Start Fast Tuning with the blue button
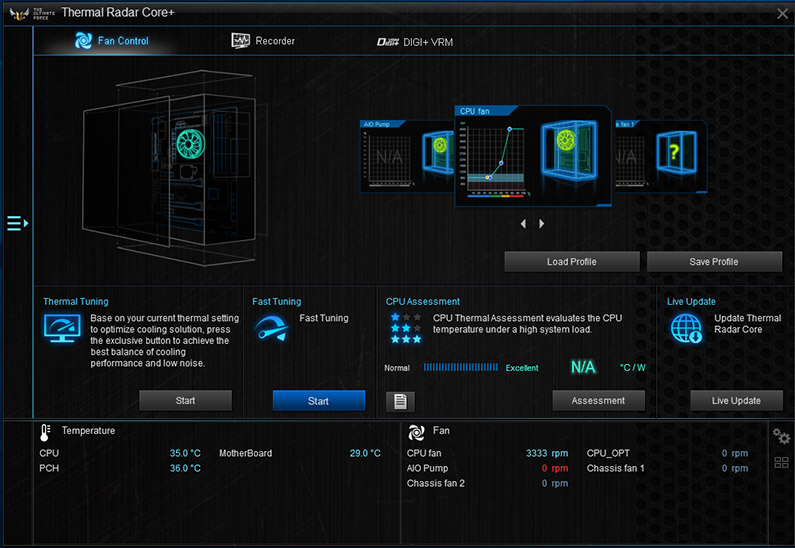Screen dimensions: 795x548 [318, 401]
